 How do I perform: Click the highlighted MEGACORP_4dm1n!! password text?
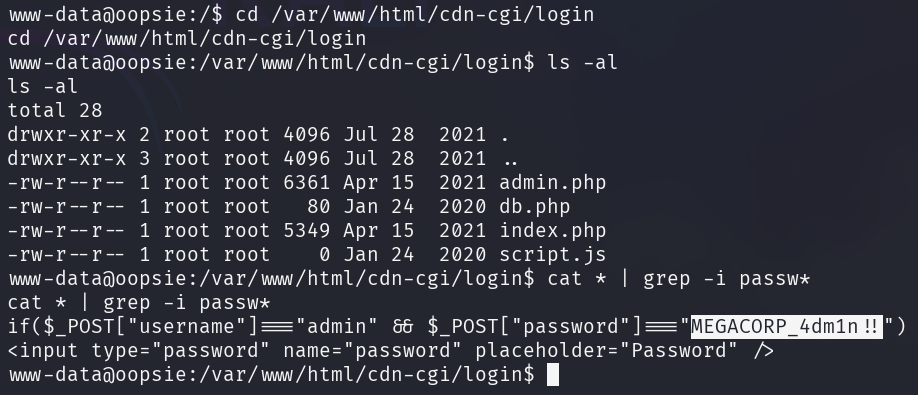click(786, 326)
